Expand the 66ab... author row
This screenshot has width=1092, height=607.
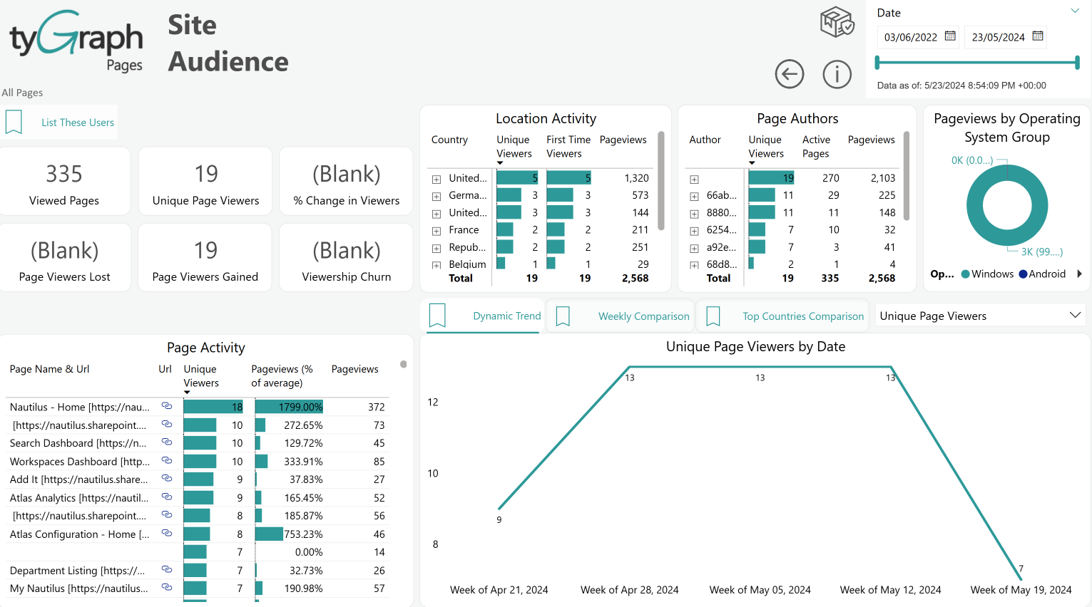[694, 196]
